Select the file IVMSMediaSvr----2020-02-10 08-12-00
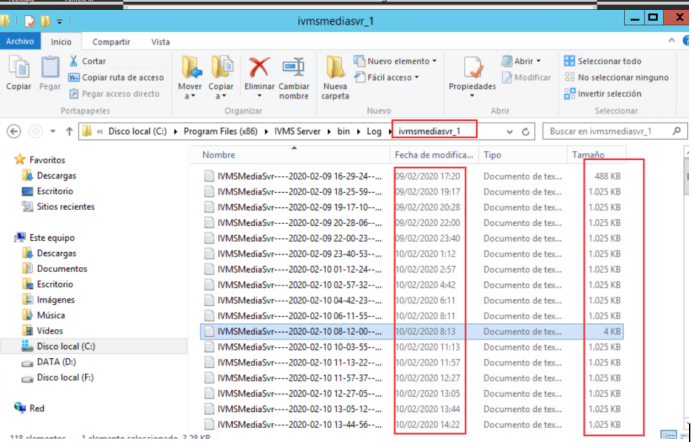The width and height of the screenshot is (692, 442). pyautogui.click(x=412, y=331)
